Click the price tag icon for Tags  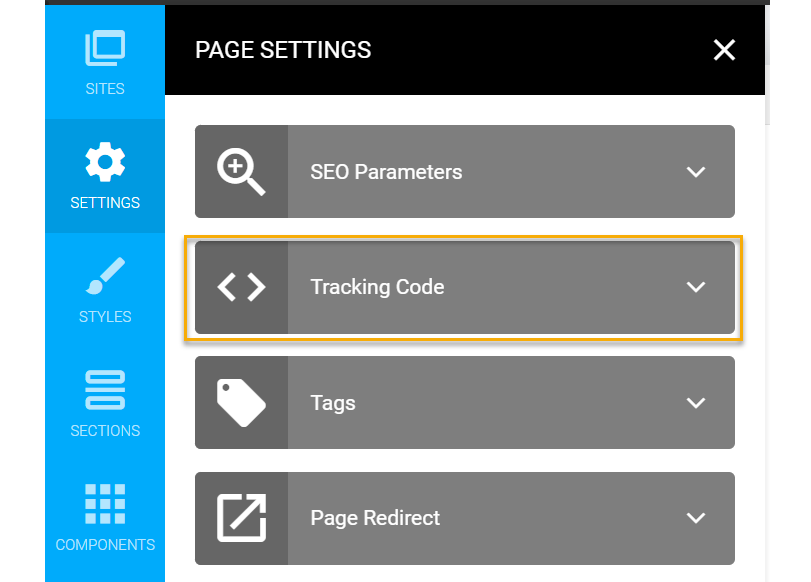(241, 403)
